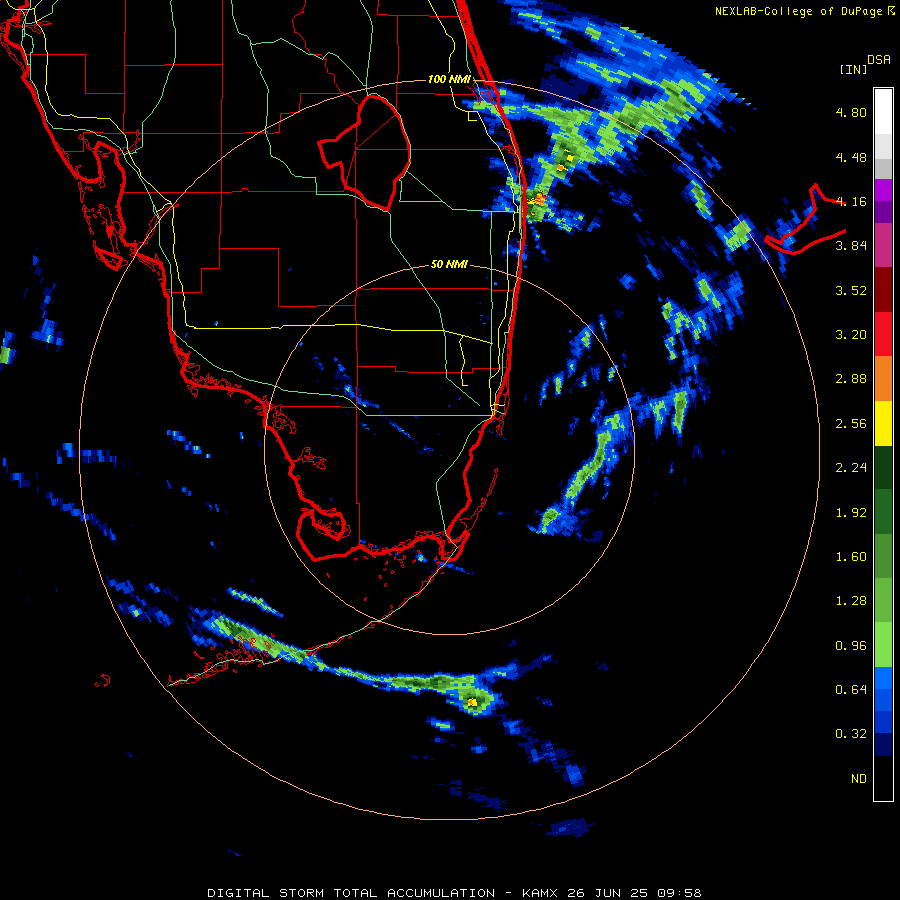Pick the white swatch atop the color bar

pyautogui.click(x=883, y=112)
